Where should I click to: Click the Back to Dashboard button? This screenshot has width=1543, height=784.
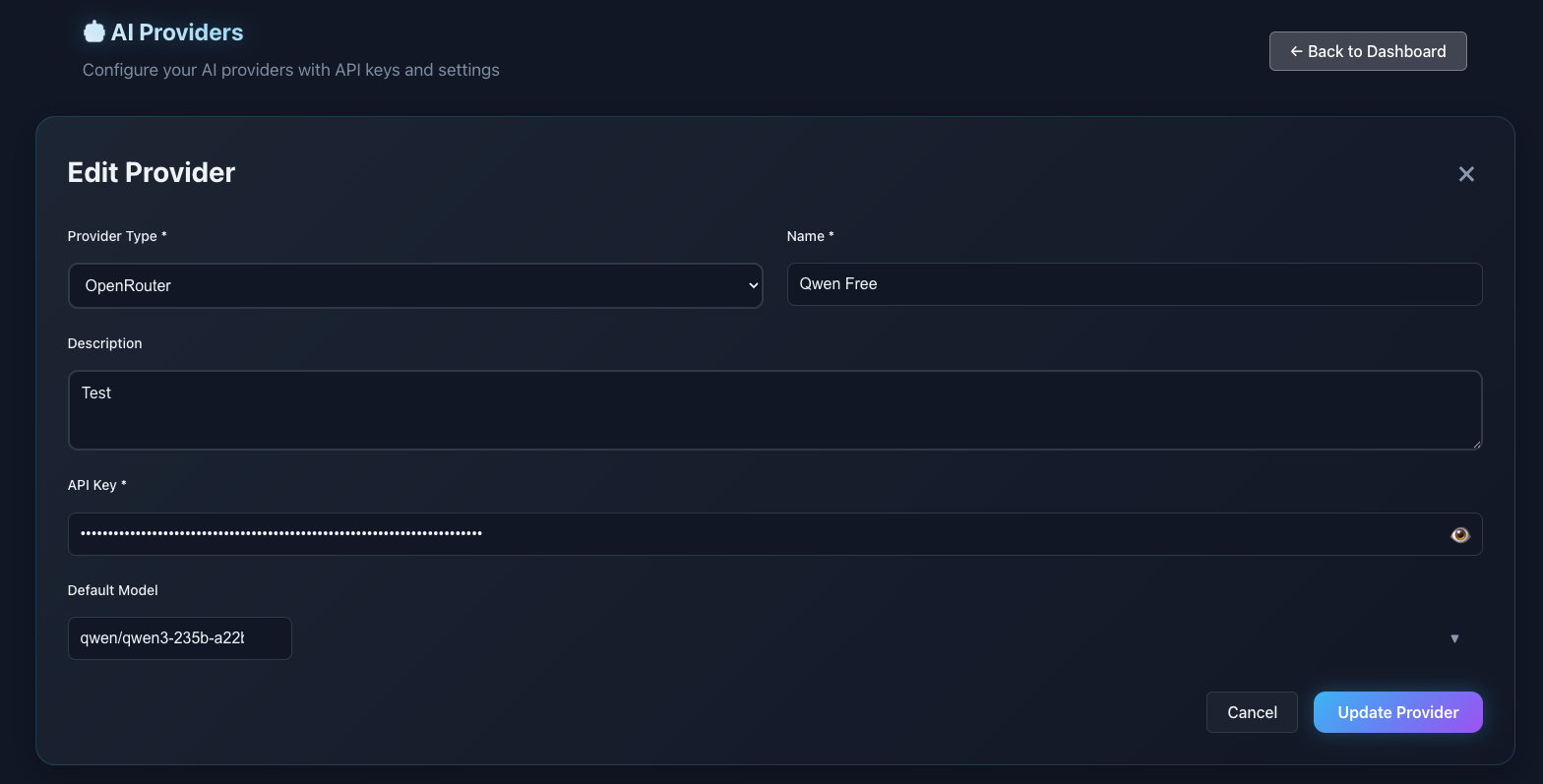[x=1368, y=50]
